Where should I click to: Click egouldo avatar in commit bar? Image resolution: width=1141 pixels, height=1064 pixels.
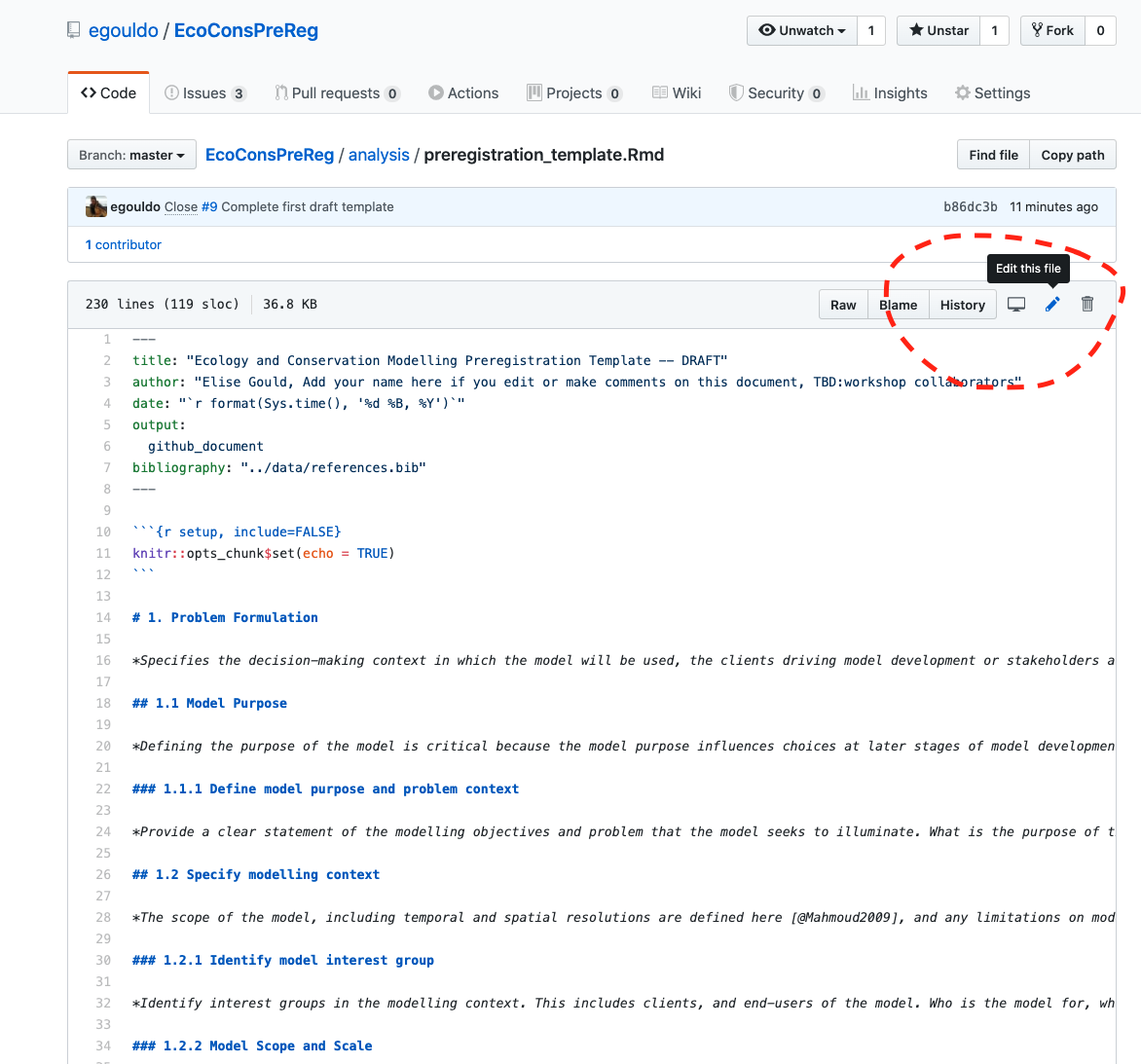[x=96, y=206]
